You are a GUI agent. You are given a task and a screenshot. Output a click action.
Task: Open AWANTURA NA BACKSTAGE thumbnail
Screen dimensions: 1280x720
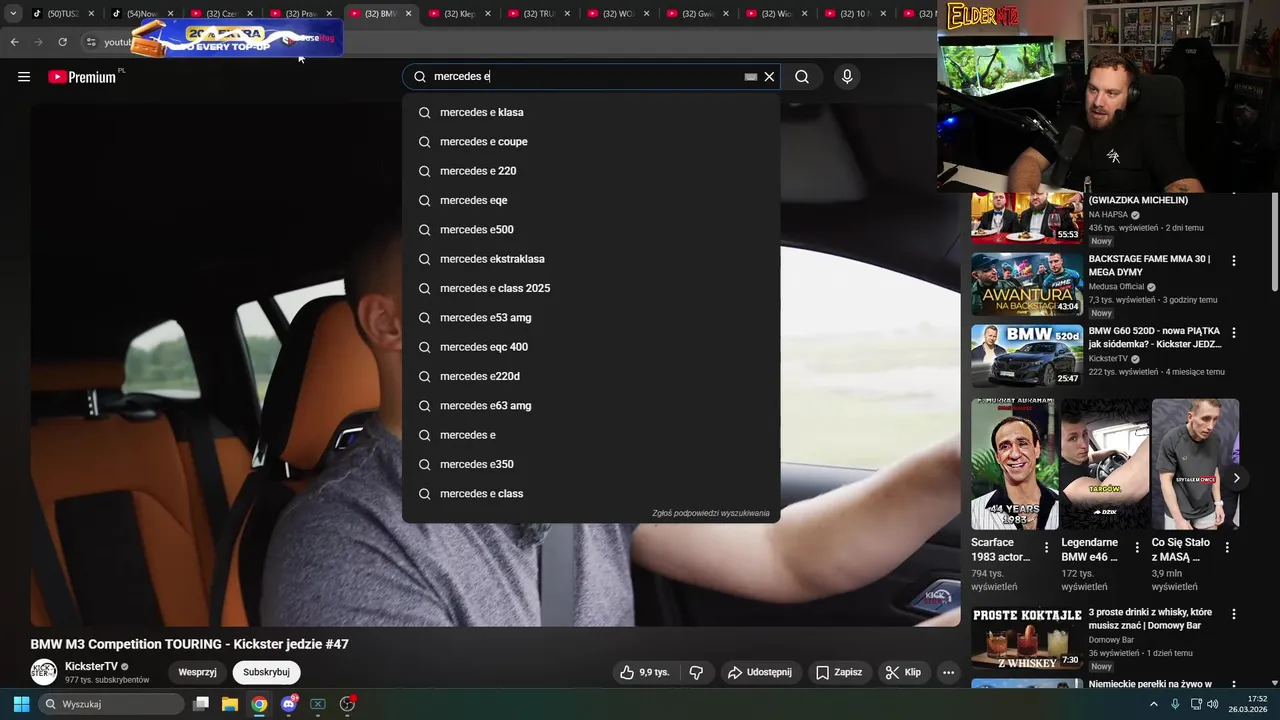(1026, 284)
